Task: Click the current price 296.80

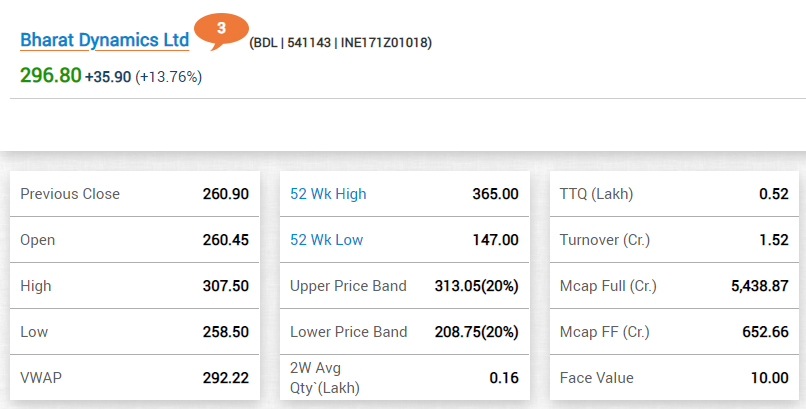Action: [51, 76]
